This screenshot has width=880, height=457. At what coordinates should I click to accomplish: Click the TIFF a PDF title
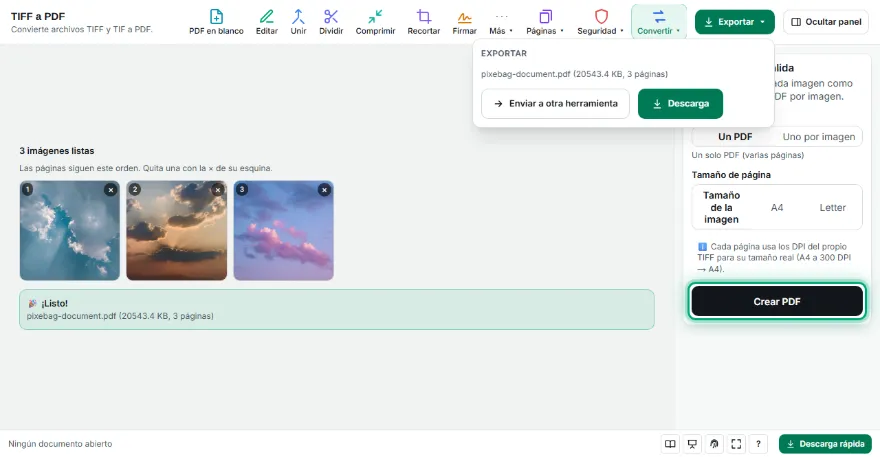coord(38,16)
